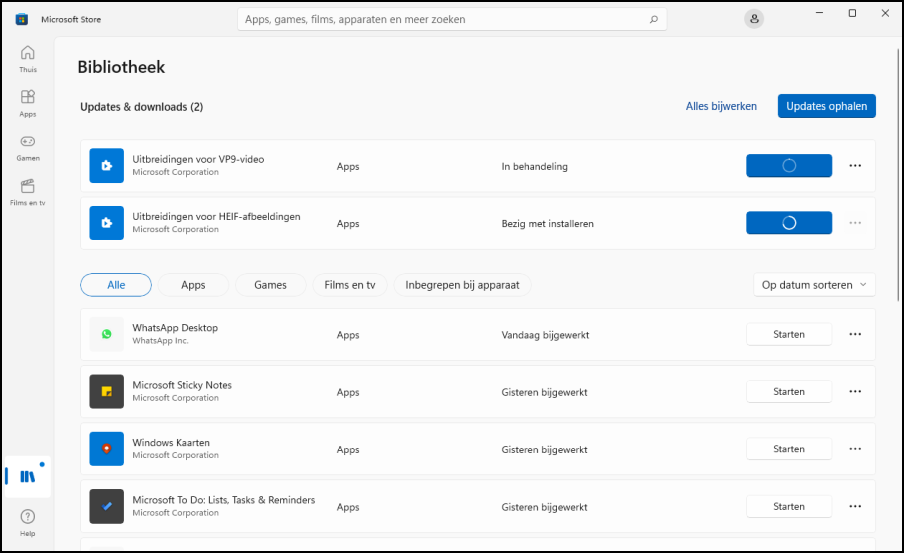Screen dimensions: 904x553
Task: Click the Uitbreidingen voor VP9-video title
Action: click(198, 159)
